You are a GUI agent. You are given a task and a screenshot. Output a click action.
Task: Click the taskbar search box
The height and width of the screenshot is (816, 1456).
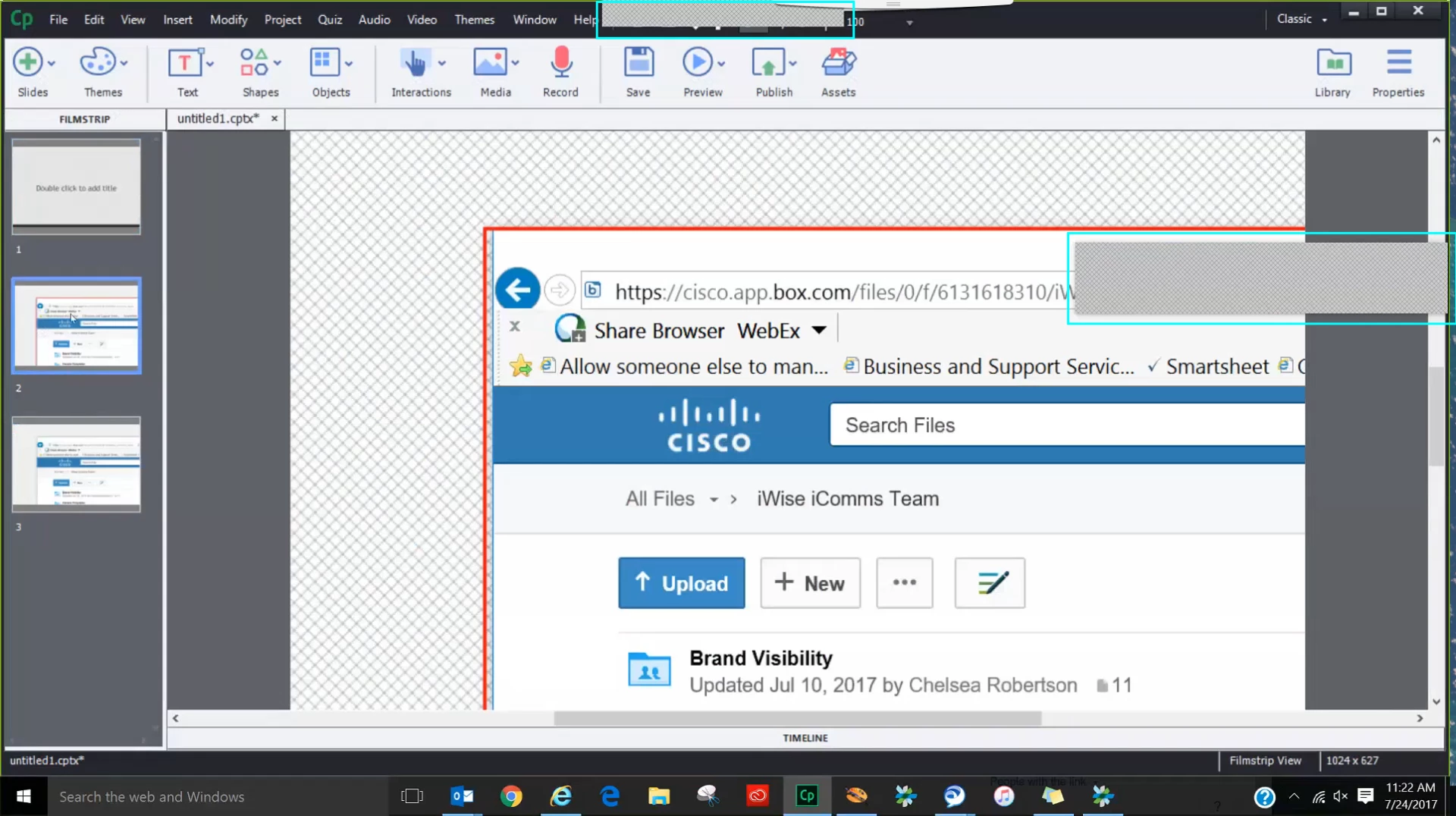(x=218, y=796)
